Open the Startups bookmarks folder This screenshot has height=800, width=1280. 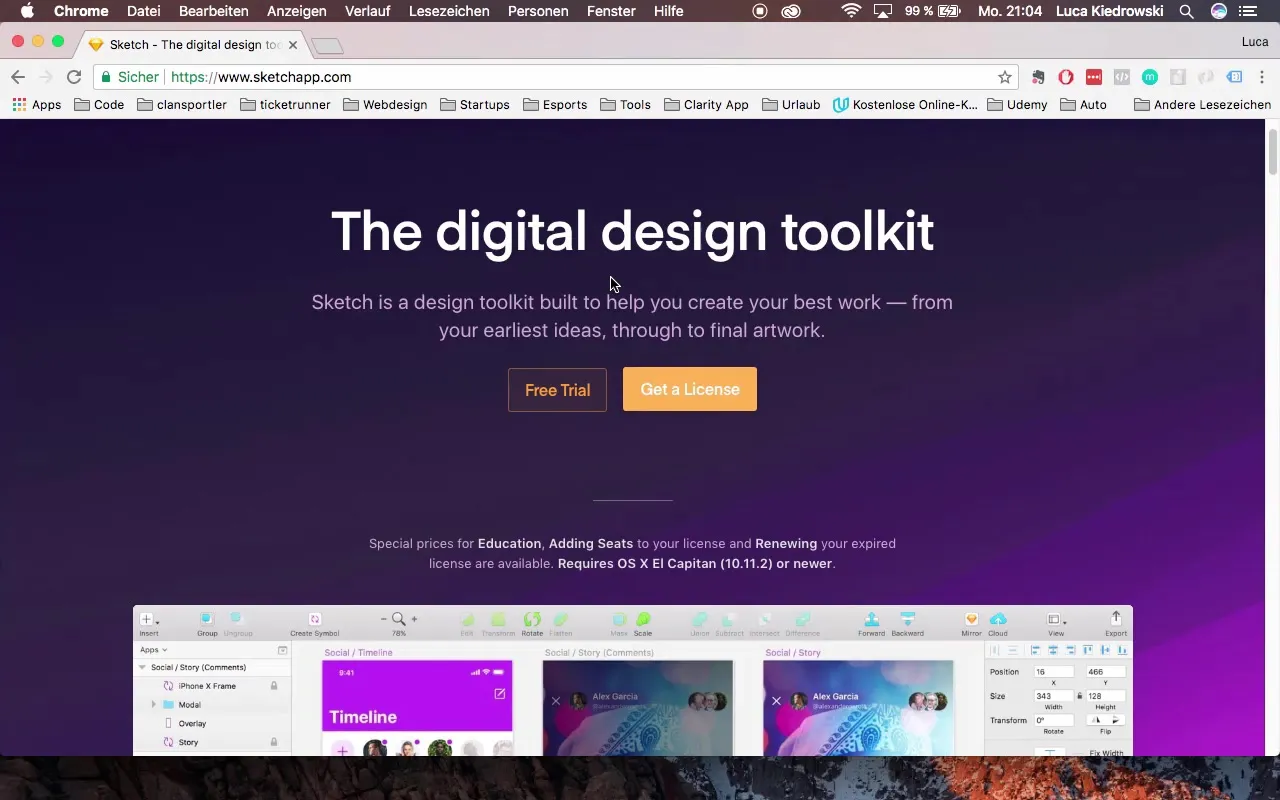474,104
